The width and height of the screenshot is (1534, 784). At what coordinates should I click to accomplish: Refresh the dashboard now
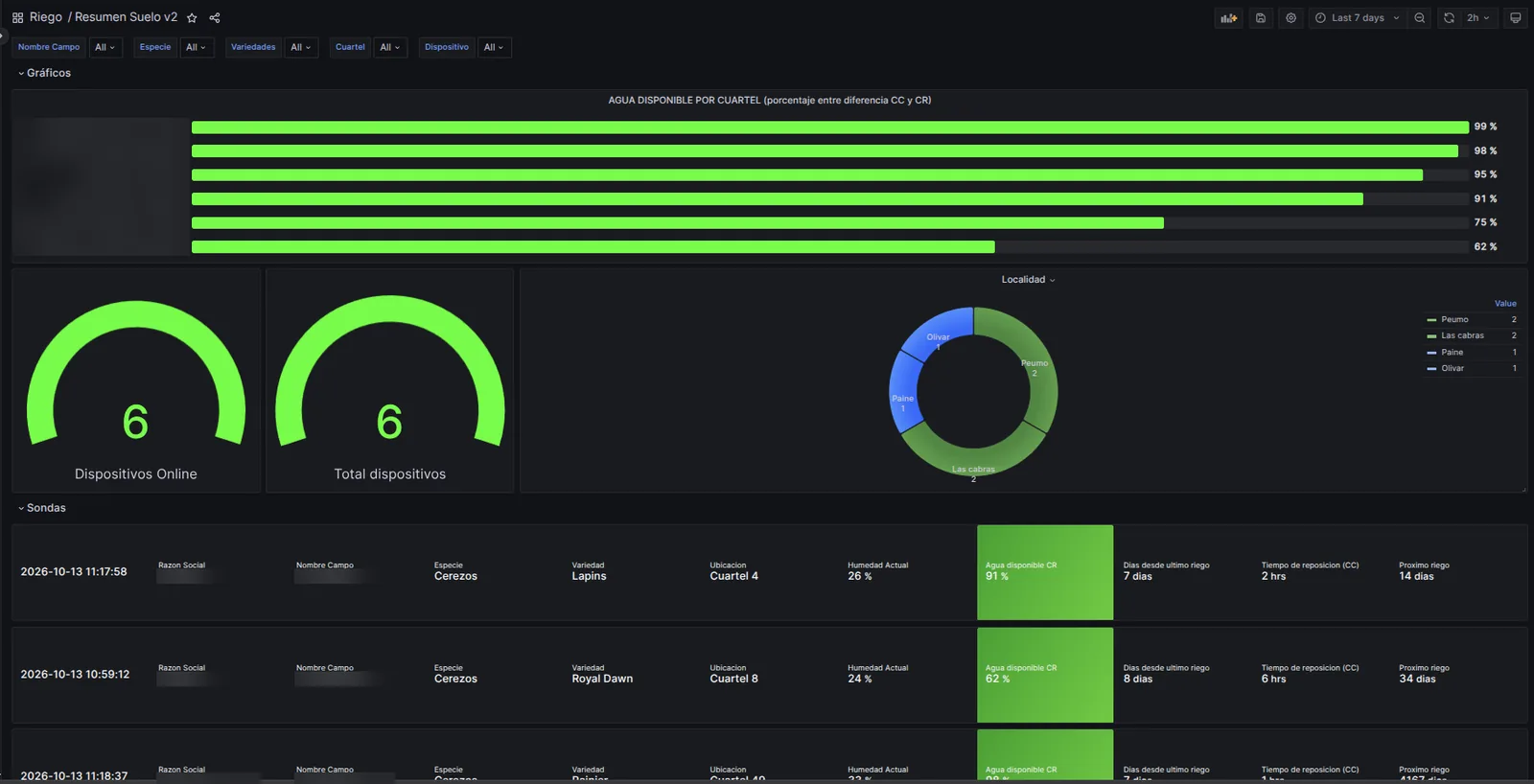point(1449,18)
